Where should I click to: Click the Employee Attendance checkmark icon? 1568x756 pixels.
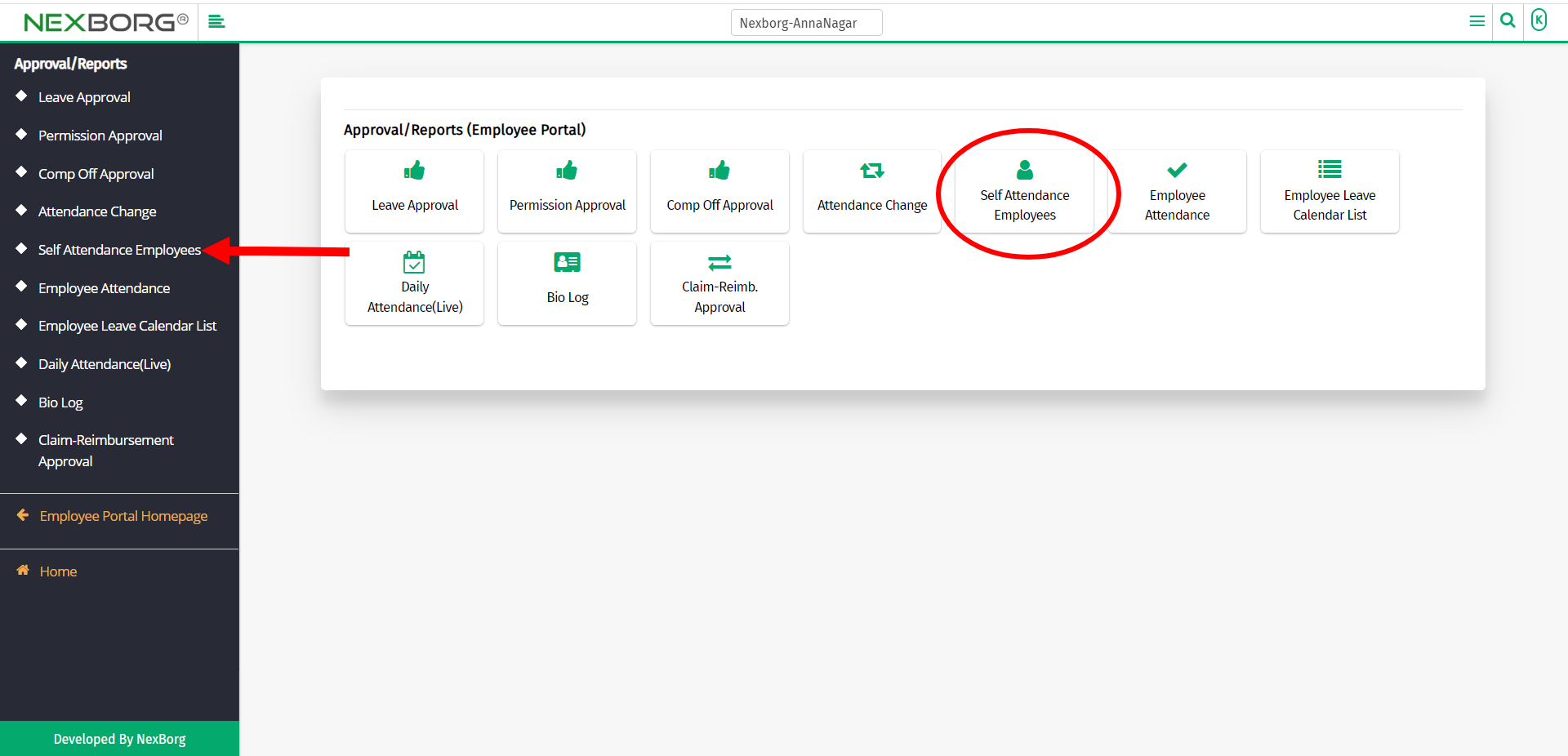[1177, 170]
